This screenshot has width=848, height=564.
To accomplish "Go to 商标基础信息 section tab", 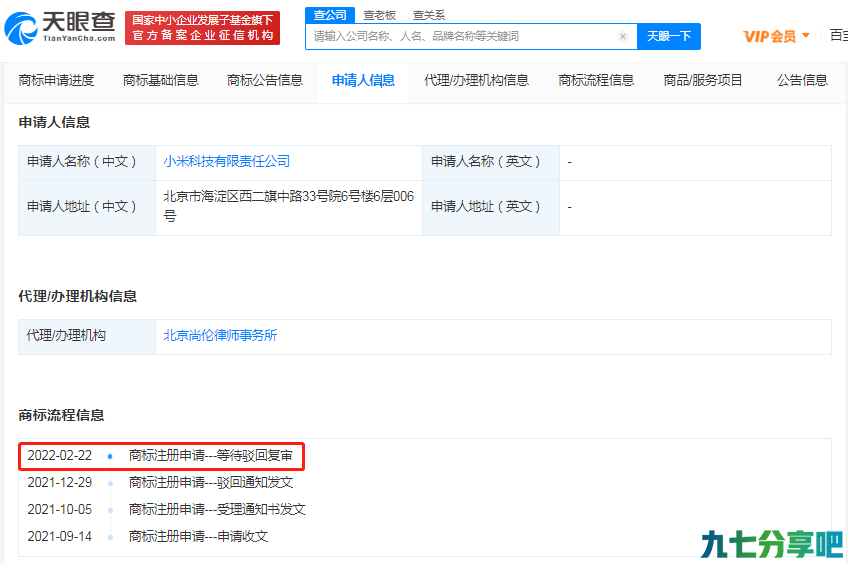I will click(x=161, y=81).
